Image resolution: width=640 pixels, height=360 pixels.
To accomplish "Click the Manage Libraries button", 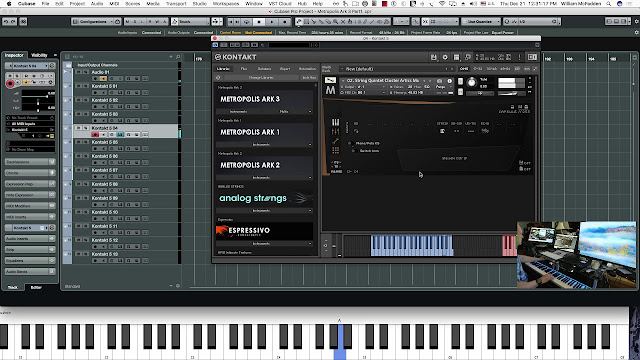I will 261,78.
